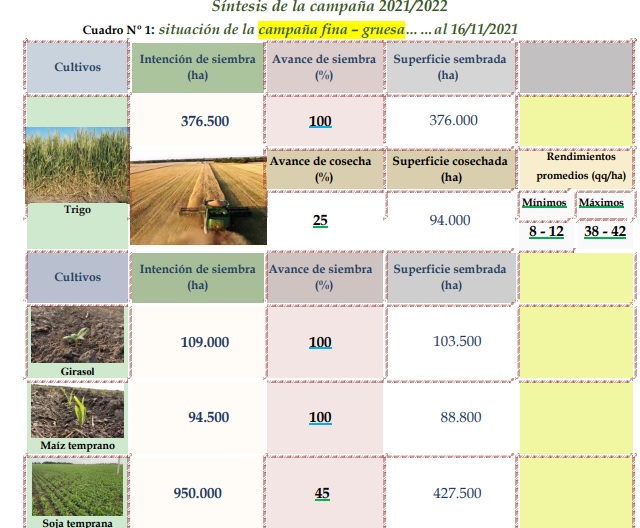This screenshot has width=640, height=528.
Task: Click the Soja temprana field image
Action: coord(77,488)
